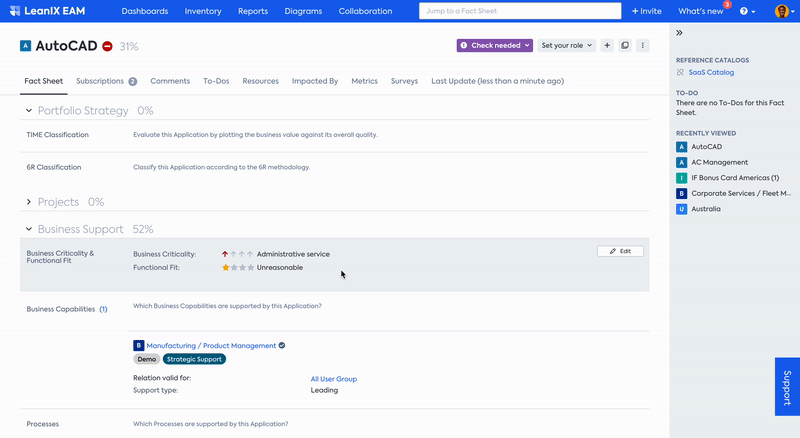Click the AC Management icon in Recently Viewed
Image resolution: width=800 pixels, height=438 pixels.
[682, 162]
